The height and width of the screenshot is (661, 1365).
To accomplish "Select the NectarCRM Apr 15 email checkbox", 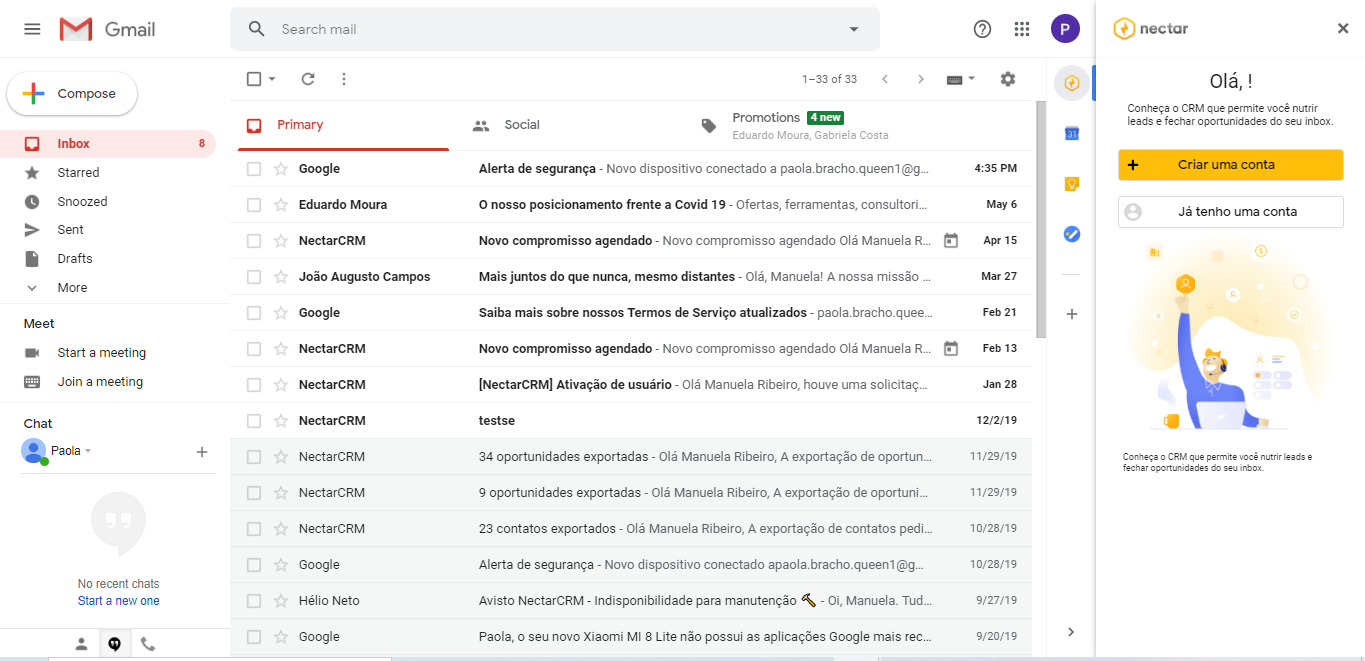I will [x=254, y=241].
